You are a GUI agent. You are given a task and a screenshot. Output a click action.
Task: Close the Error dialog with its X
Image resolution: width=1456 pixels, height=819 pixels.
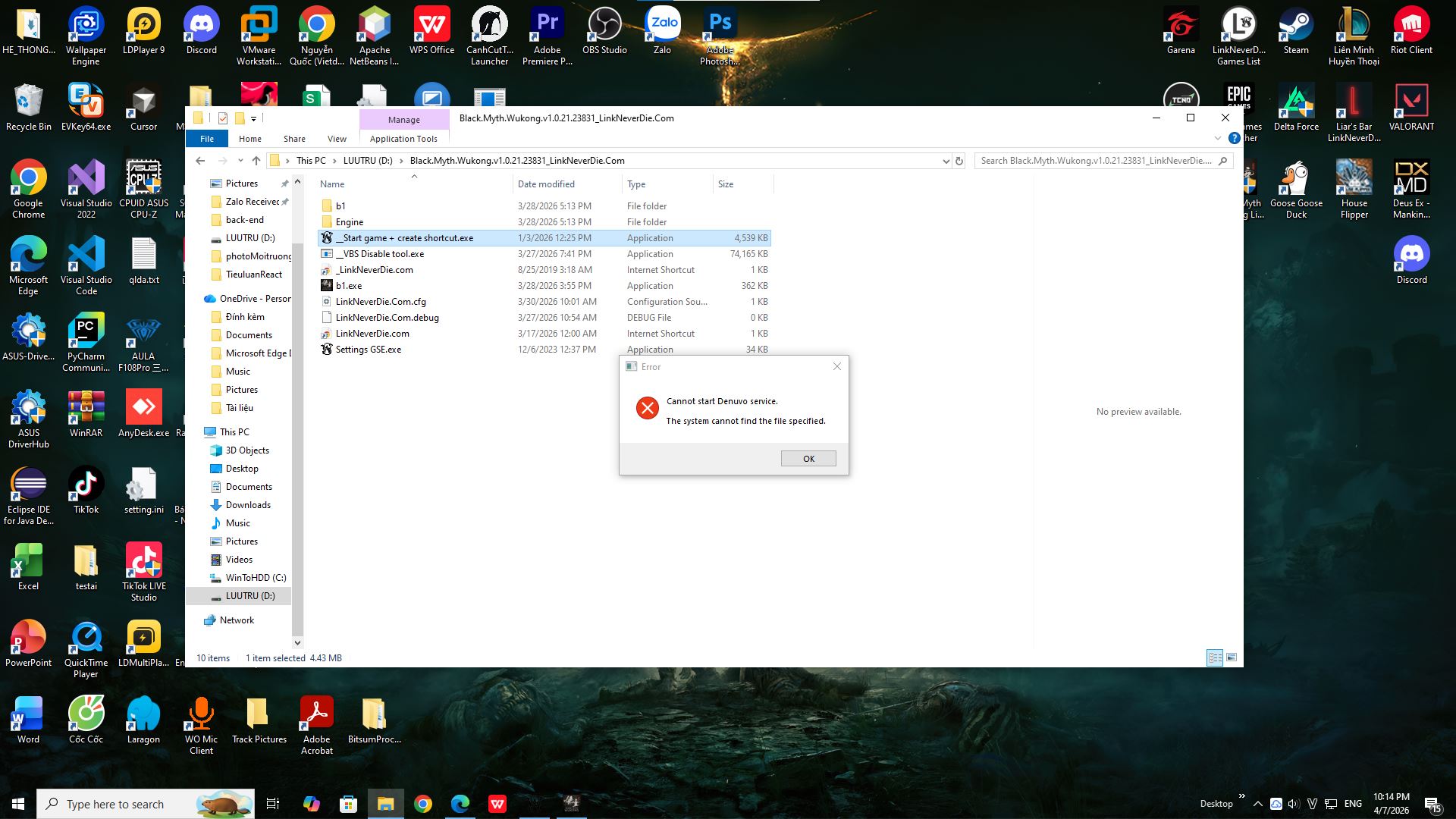click(x=837, y=366)
